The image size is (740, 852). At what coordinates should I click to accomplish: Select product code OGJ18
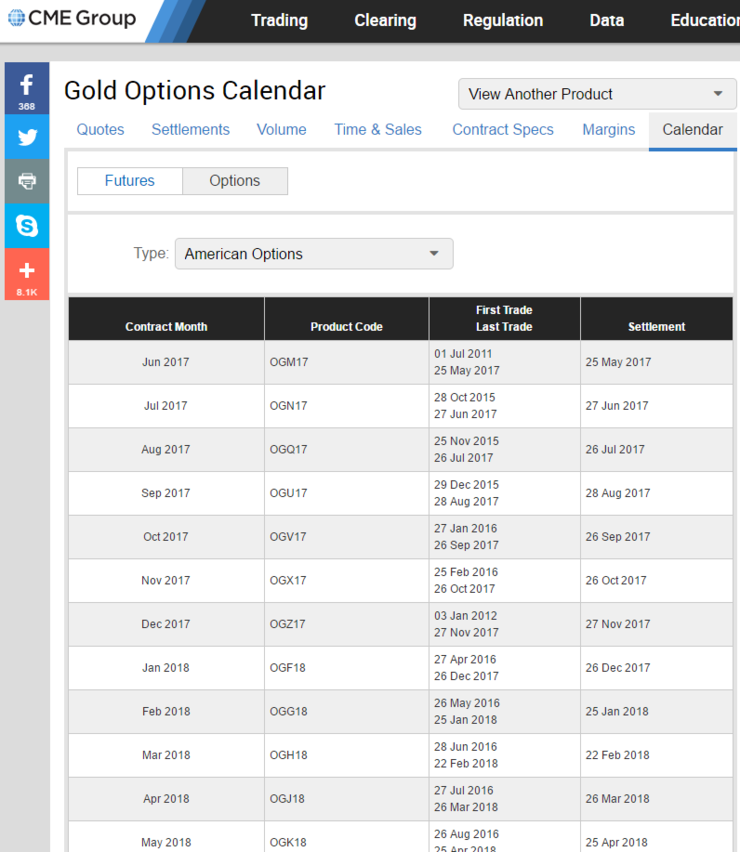tap(287, 799)
